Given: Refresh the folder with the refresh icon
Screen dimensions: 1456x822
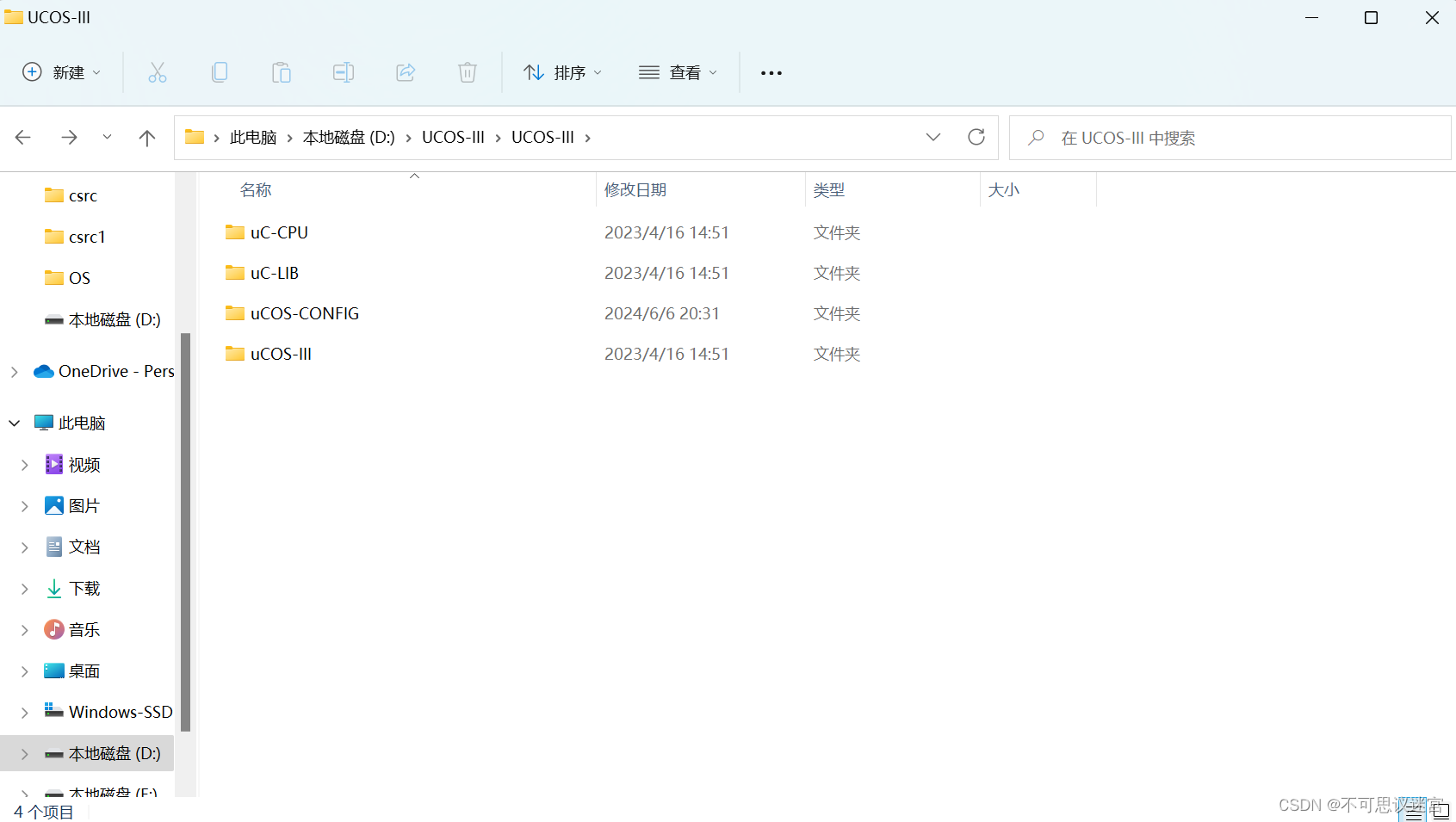Looking at the screenshot, I should coord(976,137).
